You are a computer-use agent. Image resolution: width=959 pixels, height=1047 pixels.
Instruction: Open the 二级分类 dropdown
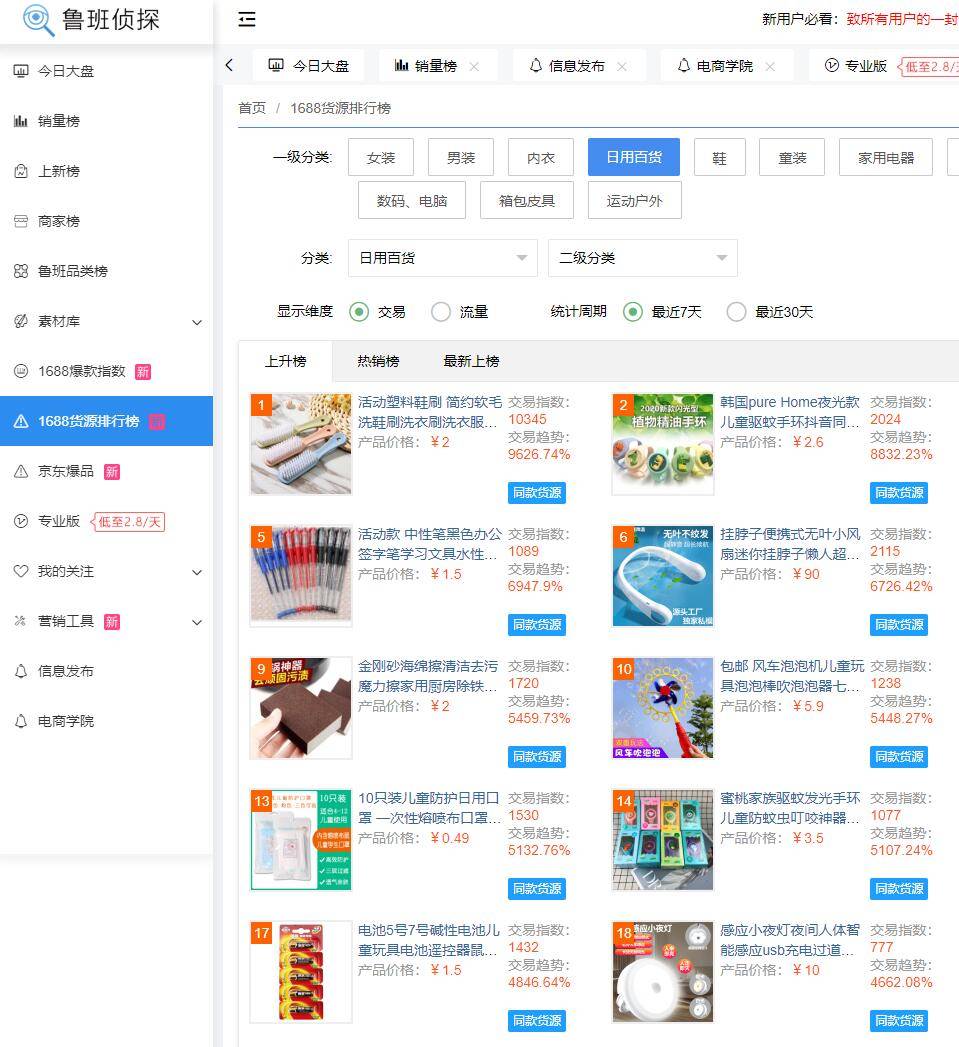[642, 258]
